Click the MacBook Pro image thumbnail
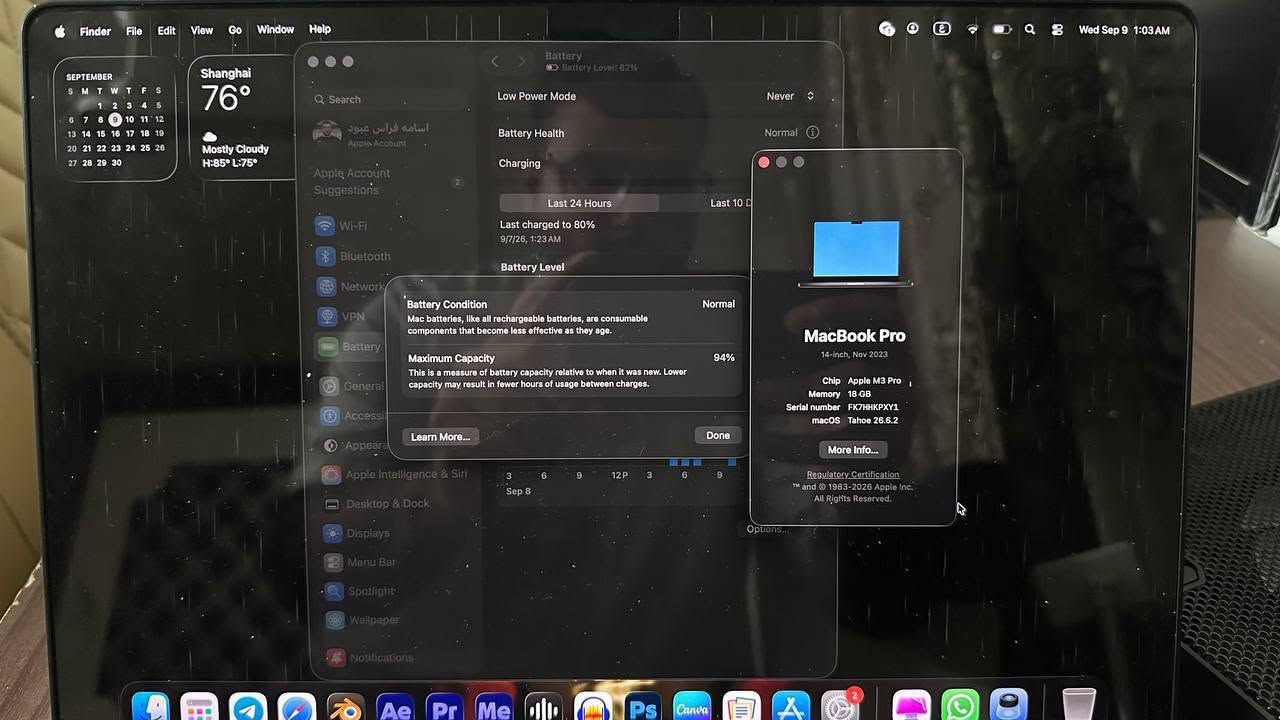 point(855,253)
